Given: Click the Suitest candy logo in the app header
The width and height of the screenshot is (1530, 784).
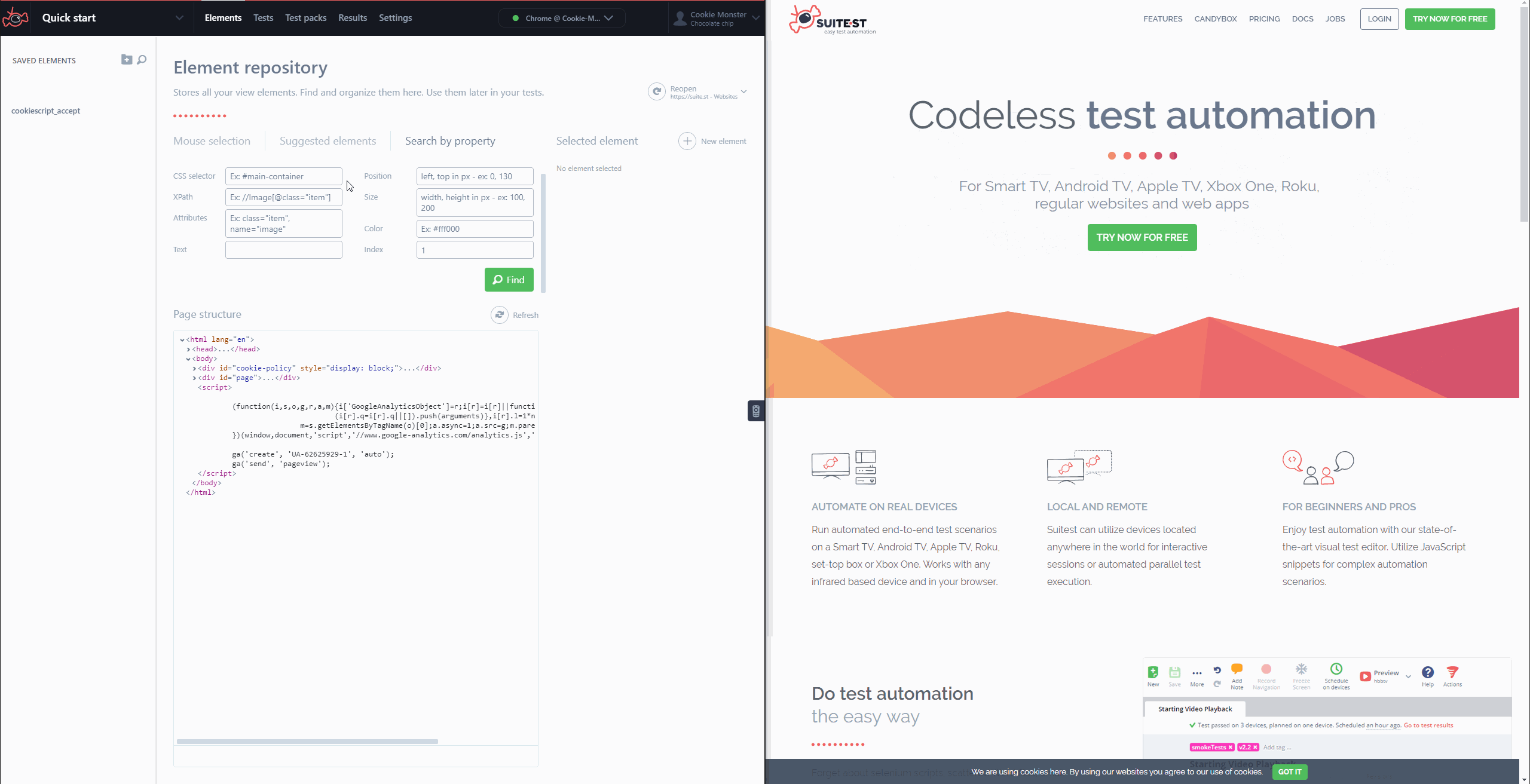Looking at the screenshot, I should point(16,18).
